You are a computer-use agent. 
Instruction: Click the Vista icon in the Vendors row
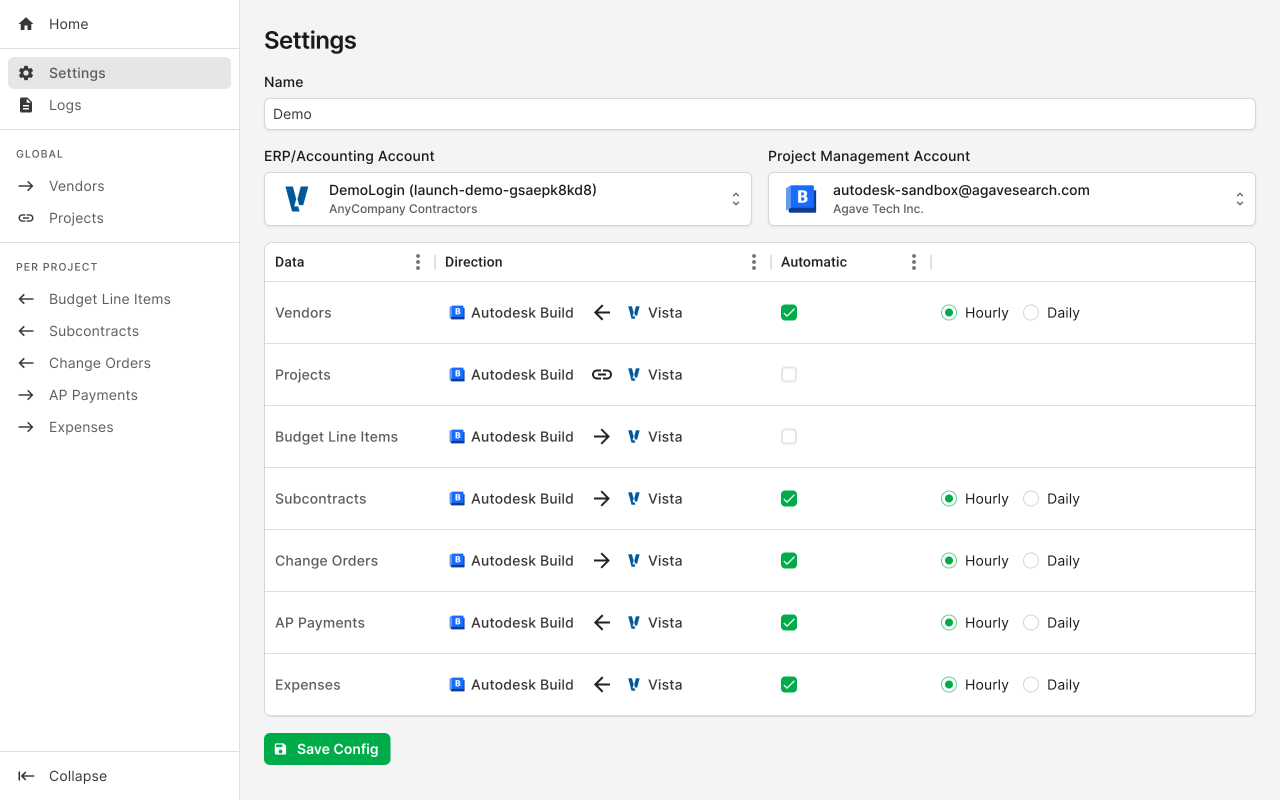tap(634, 313)
